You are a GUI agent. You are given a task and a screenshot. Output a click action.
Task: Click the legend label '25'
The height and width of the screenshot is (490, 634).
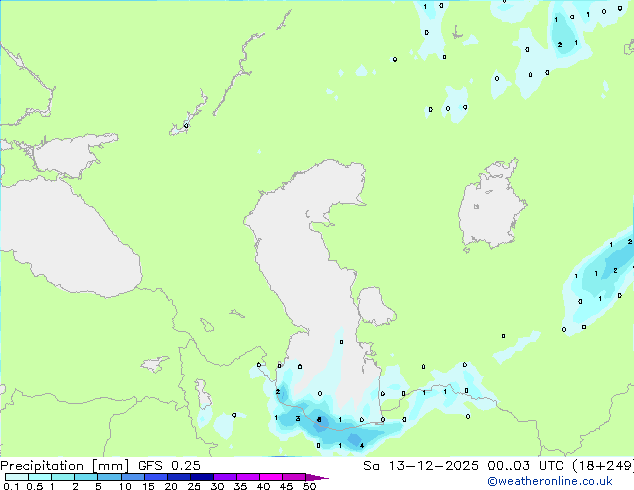pos(194,486)
